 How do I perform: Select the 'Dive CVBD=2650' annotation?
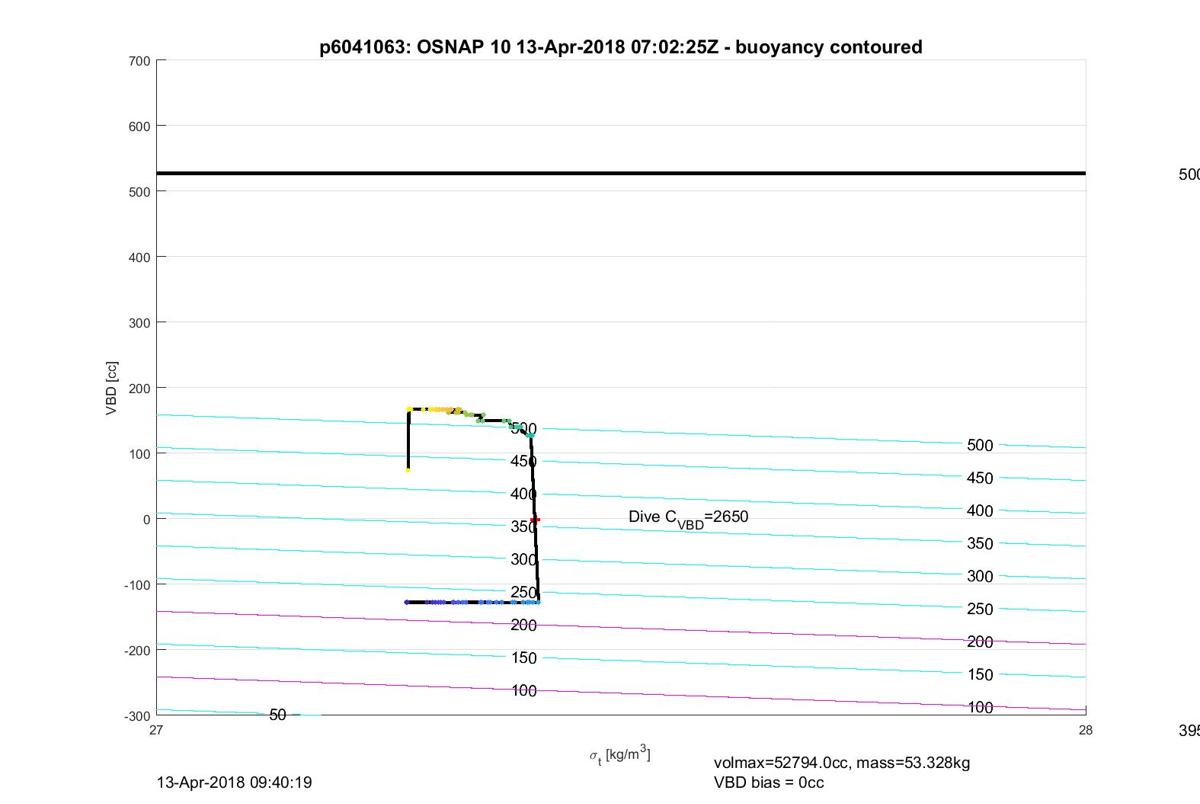tap(688, 518)
